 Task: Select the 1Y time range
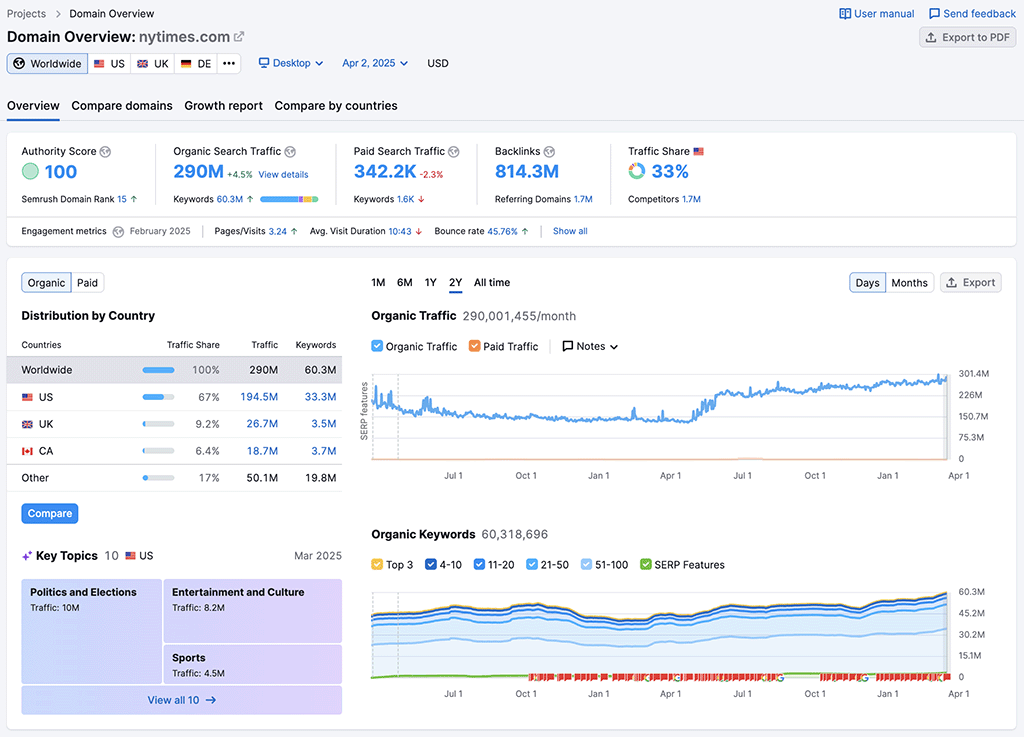(430, 283)
